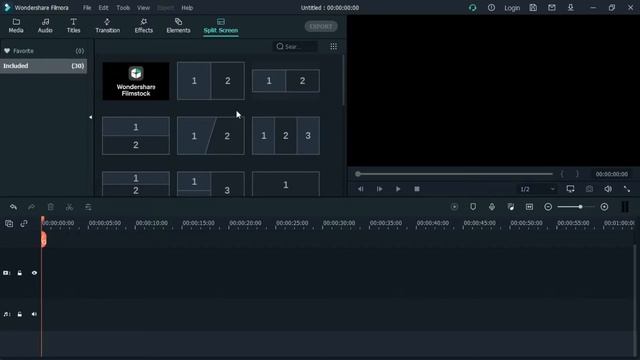Click the scissors split icon
Screen dimensions: 640x360
[69, 207]
